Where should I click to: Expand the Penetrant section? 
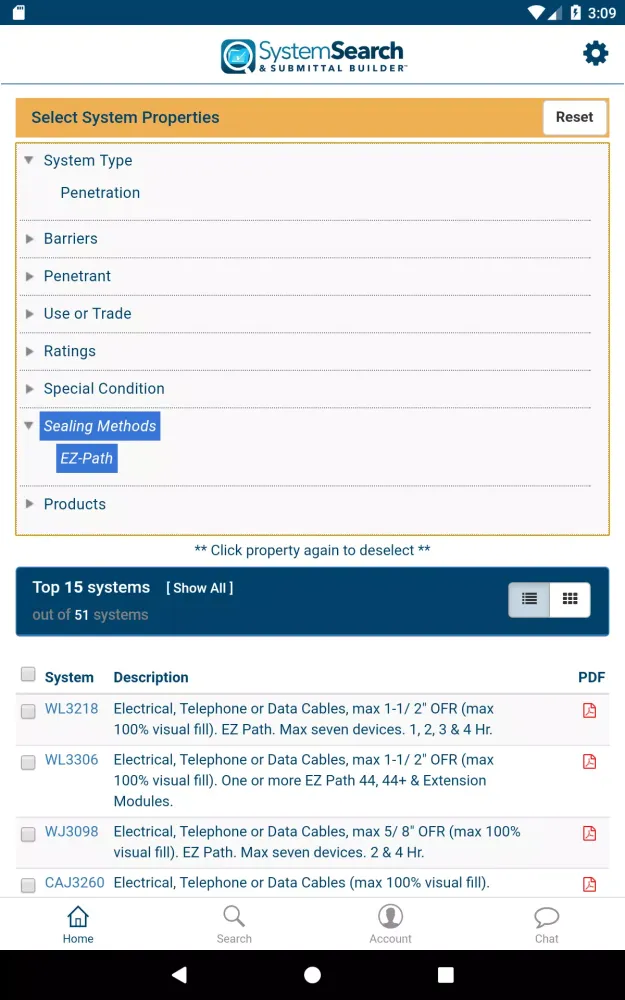pos(29,276)
